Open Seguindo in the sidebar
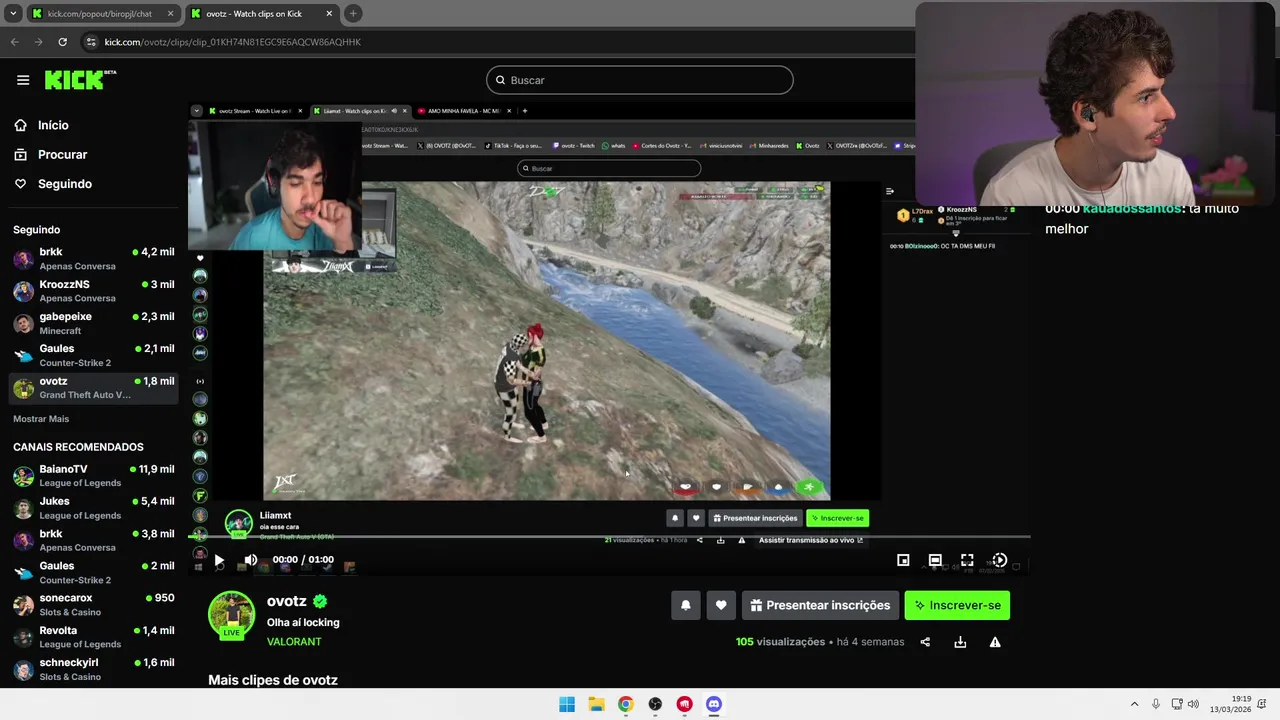Screen dimensions: 1280x720 [x=64, y=184]
